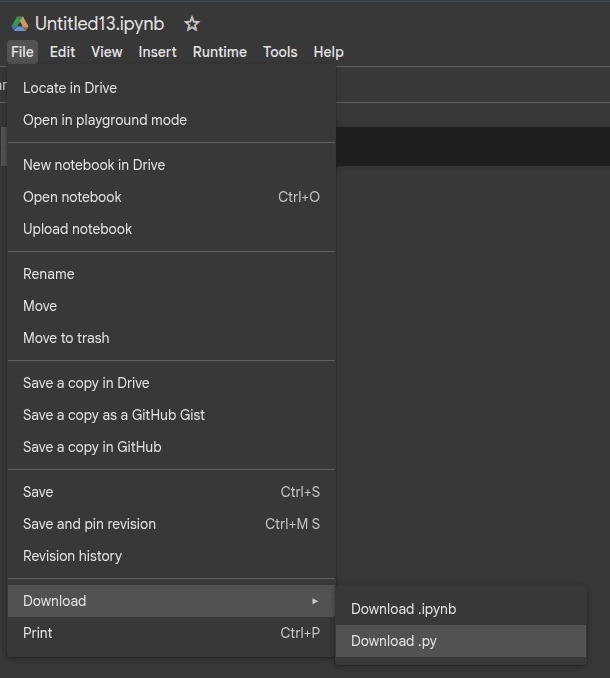Viewport: 610px width, 678px height.
Task: Open the Help menu
Action: click(328, 52)
